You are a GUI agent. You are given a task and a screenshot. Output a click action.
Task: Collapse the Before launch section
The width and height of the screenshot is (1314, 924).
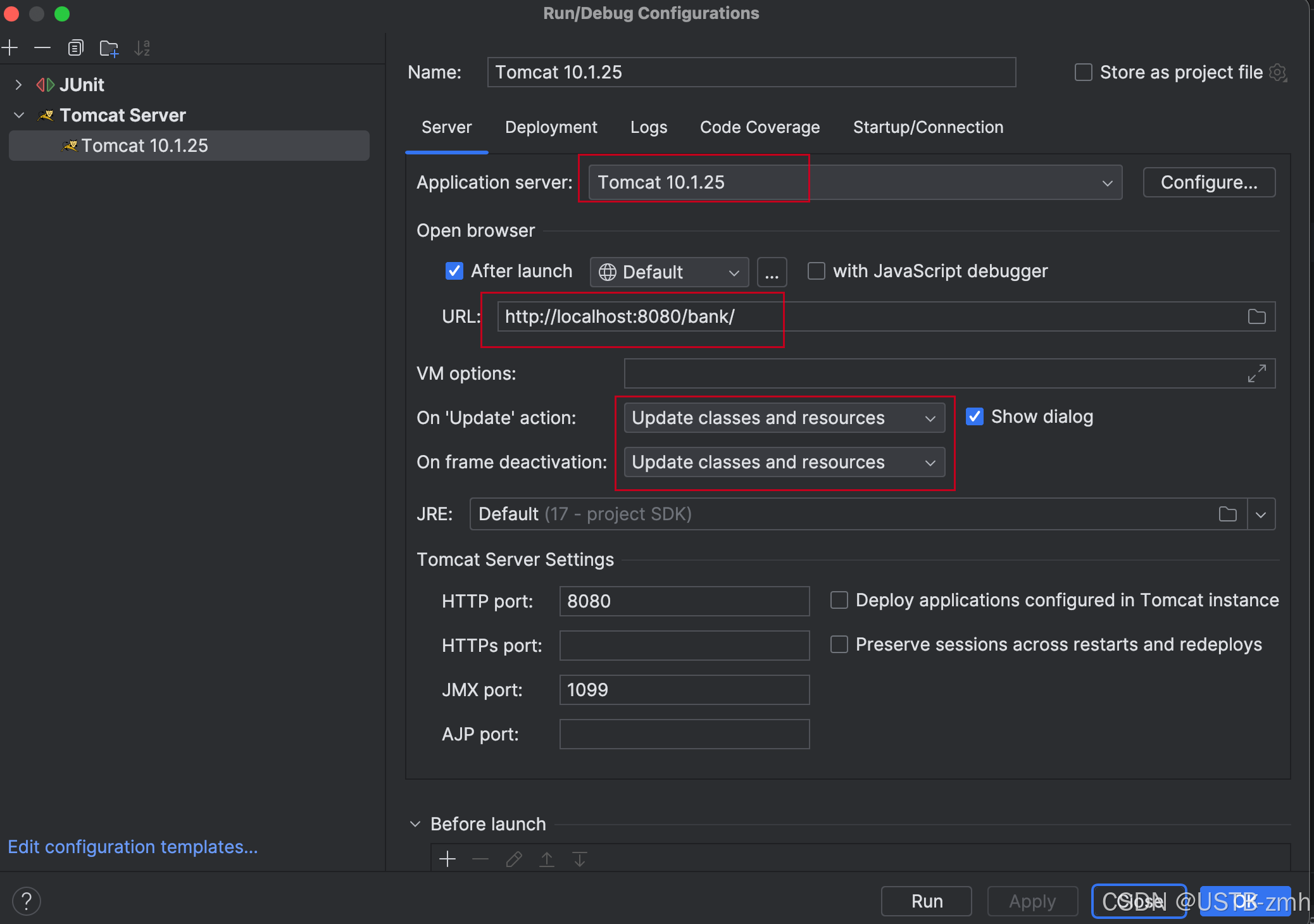415,824
